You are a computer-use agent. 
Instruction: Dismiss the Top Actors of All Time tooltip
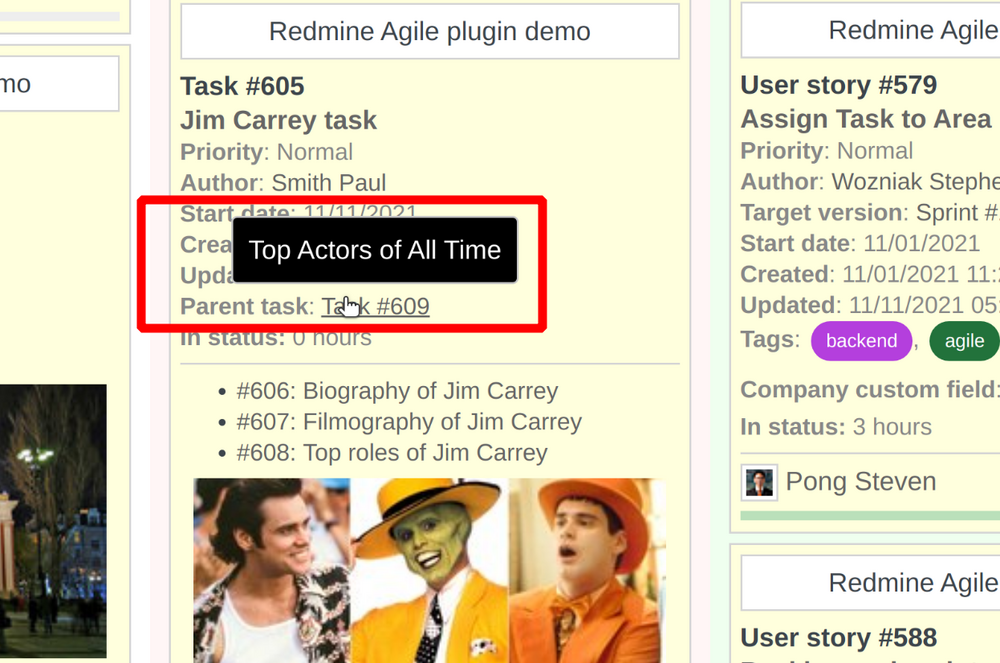(x=374, y=250)
